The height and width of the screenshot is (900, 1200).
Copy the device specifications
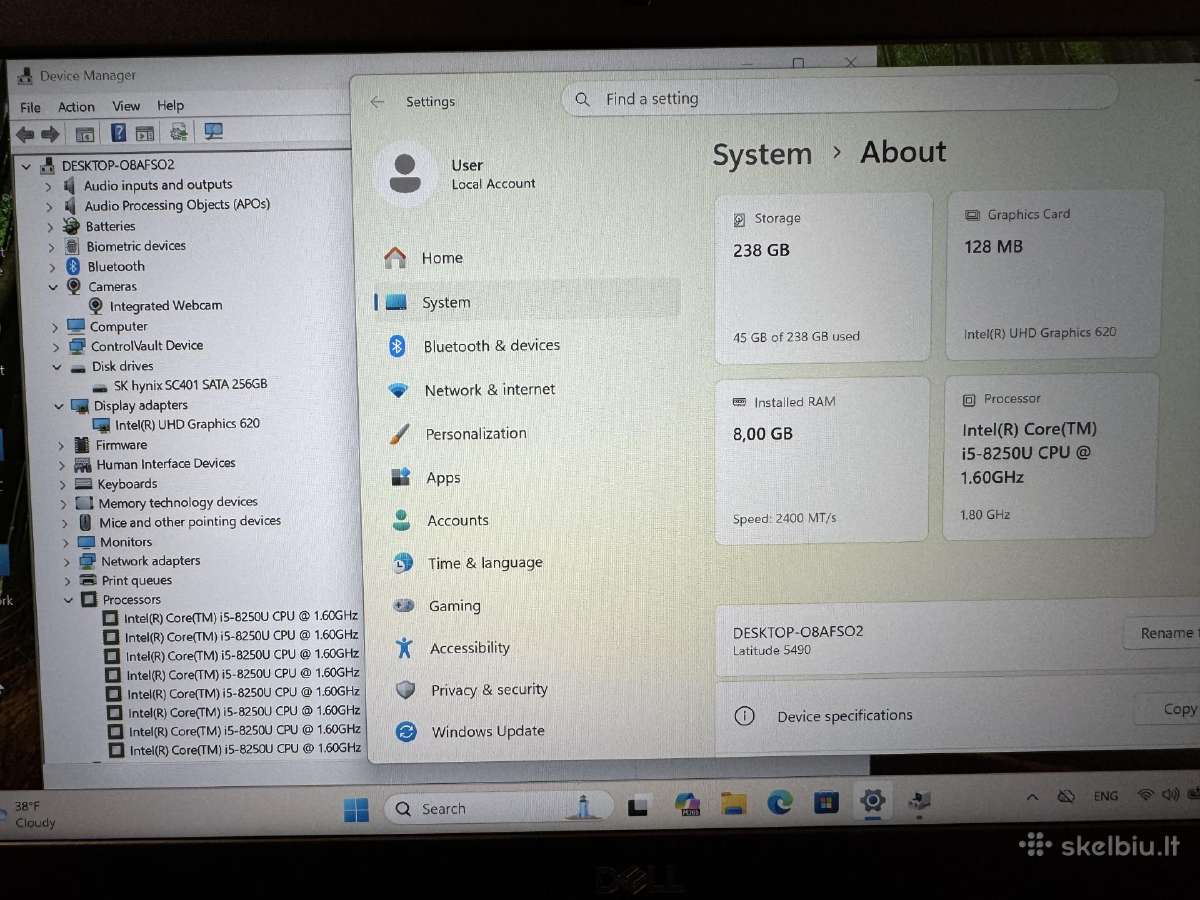click(1167, 709)
